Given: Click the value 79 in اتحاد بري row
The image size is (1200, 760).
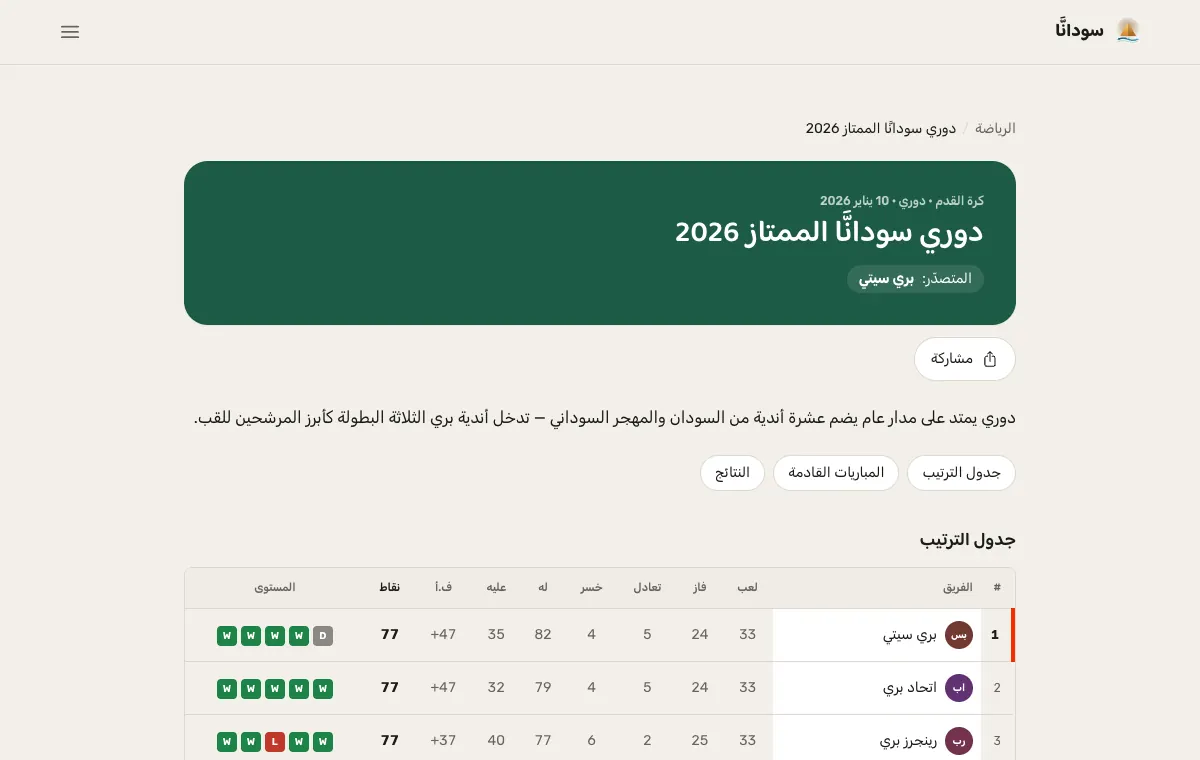Looking at the screenshot, I should click(x=543, y=688).
